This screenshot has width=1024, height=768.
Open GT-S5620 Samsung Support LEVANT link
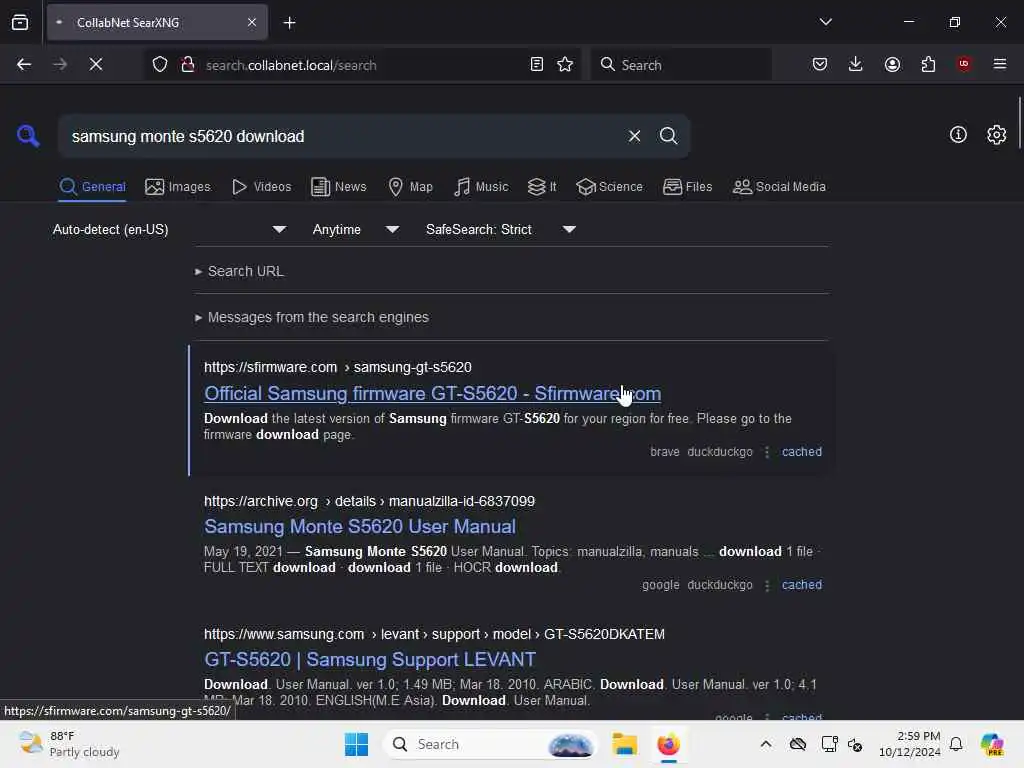pos(370,660)
